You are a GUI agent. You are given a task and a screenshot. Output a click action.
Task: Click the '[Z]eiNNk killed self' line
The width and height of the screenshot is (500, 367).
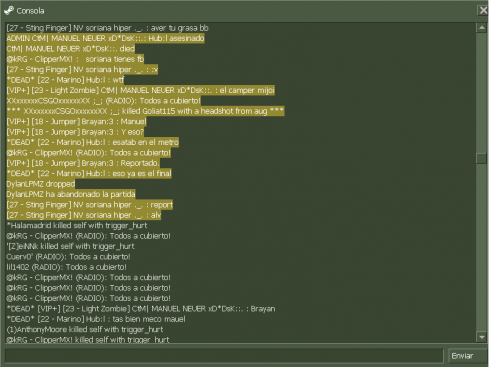(70, 246)
